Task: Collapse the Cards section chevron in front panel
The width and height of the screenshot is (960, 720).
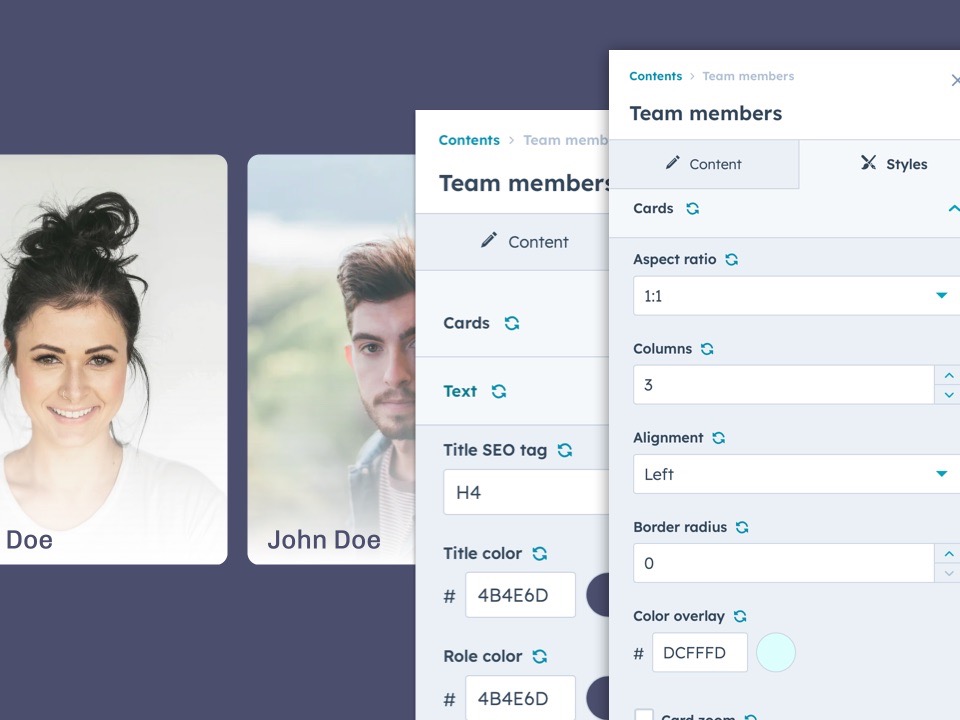Action: pyautogui.click(x=953, y=209)
